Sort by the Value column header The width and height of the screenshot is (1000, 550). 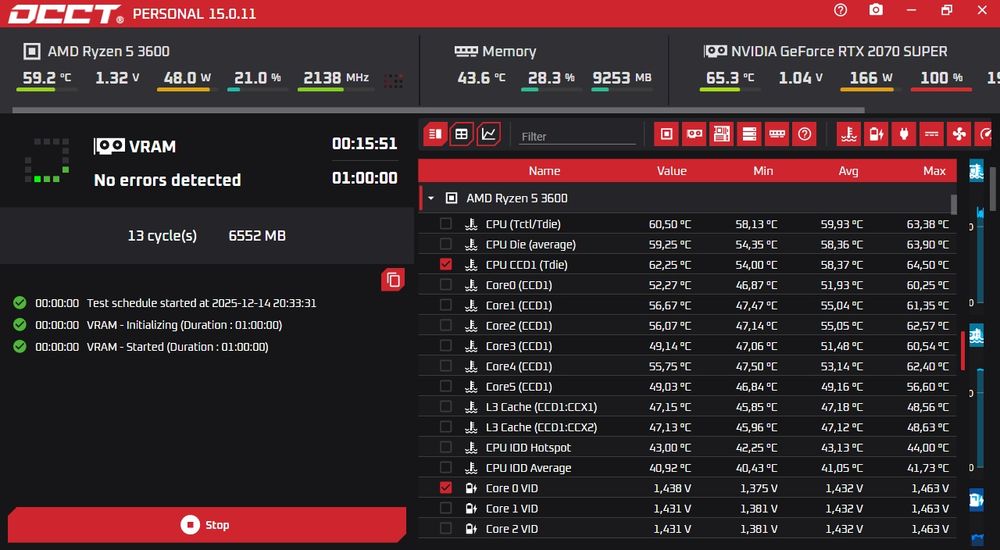click(x=672, y=170)
